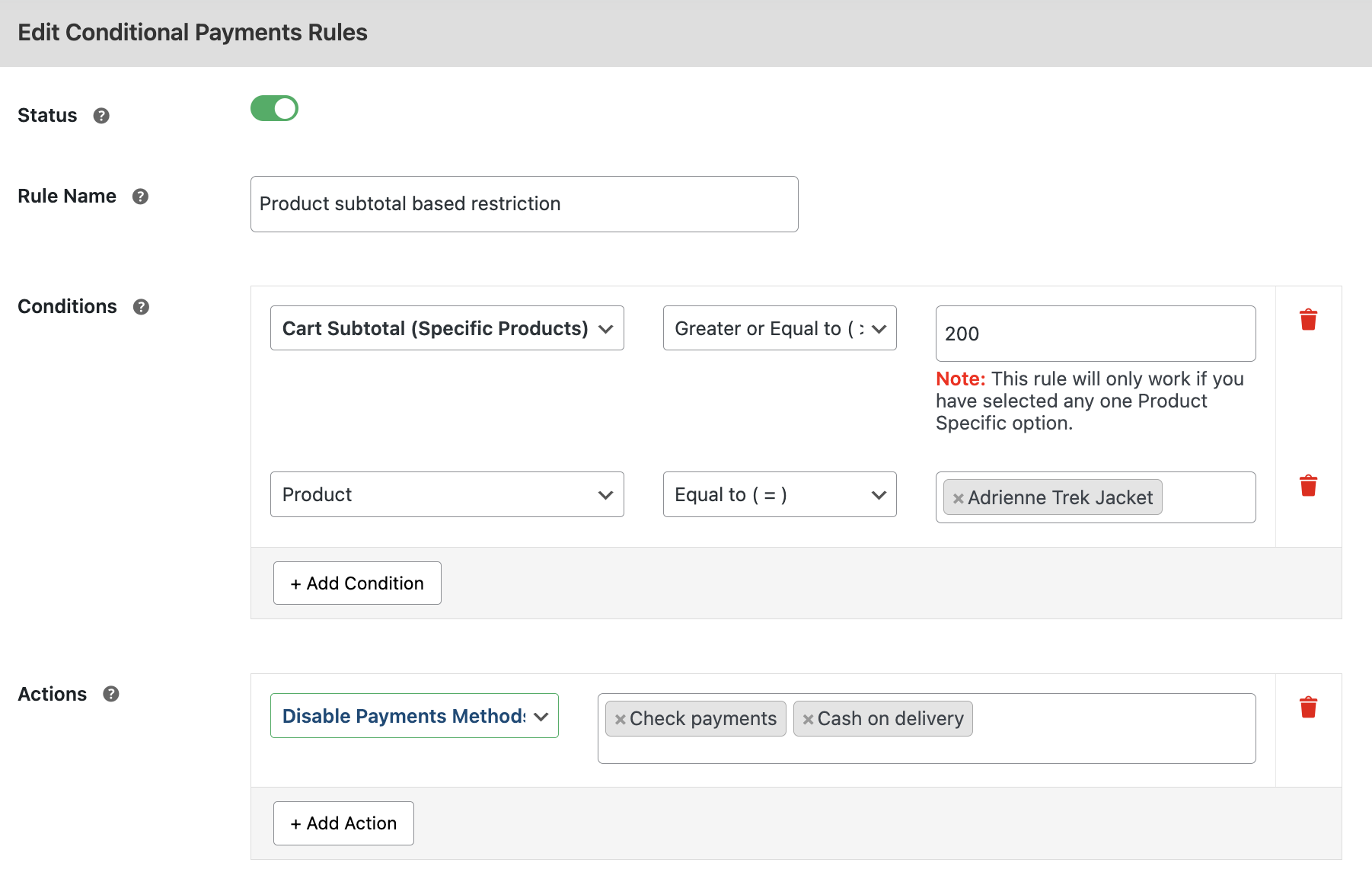Expand the Equal to ( = ) operator dropdown

tap(780, 494)
